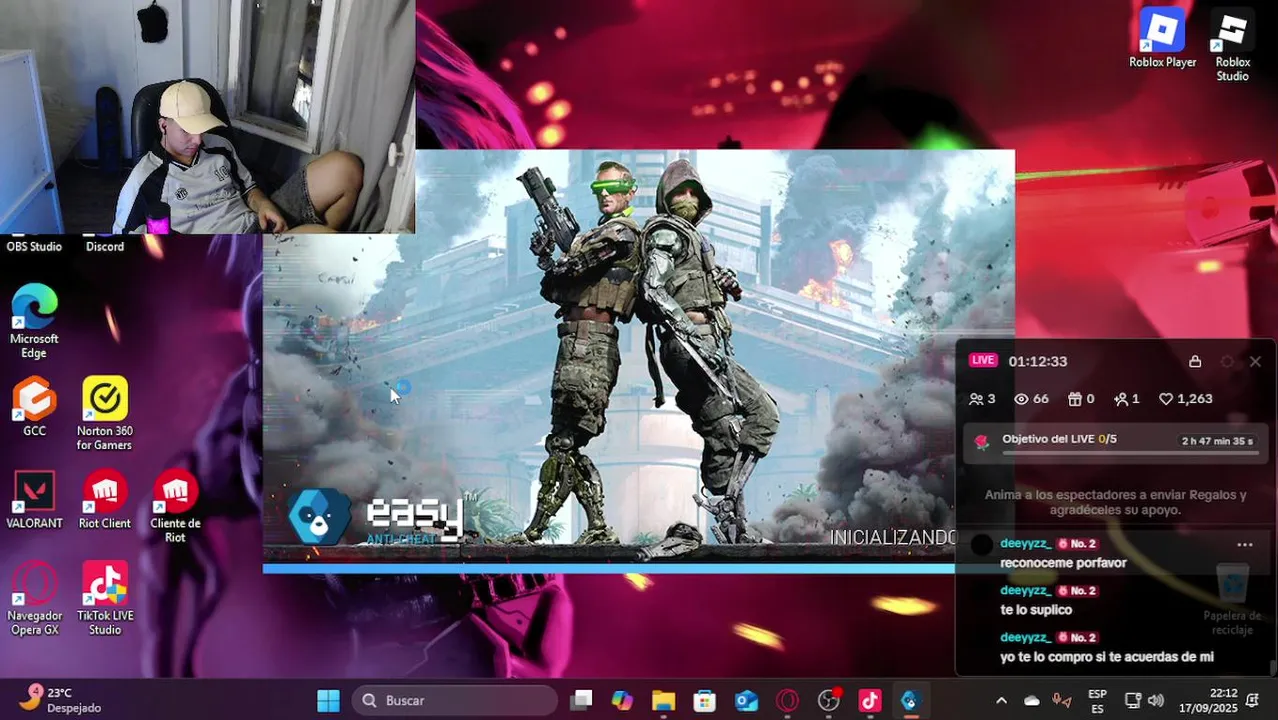Open LIVE panel settings gear
This screenshot has height=720, width=1278.
[1227, 361]
